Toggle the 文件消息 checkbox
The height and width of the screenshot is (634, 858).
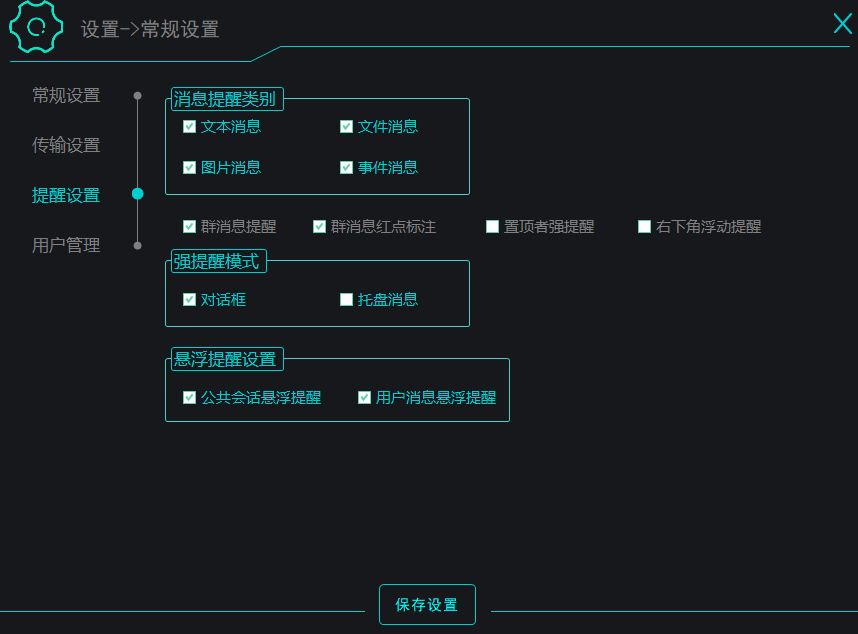pos(346,127)
